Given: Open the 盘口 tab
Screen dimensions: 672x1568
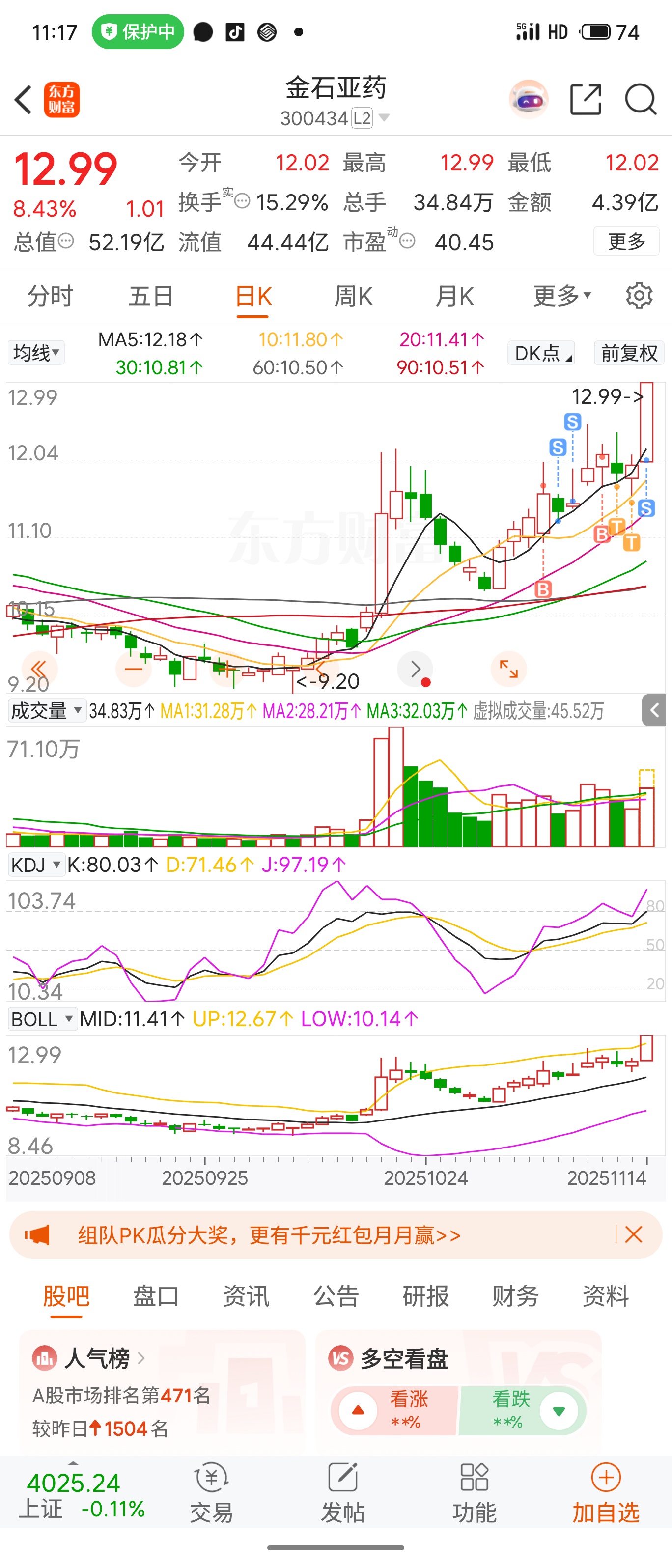Looking at the screenshot, I should coord(156,1295).
